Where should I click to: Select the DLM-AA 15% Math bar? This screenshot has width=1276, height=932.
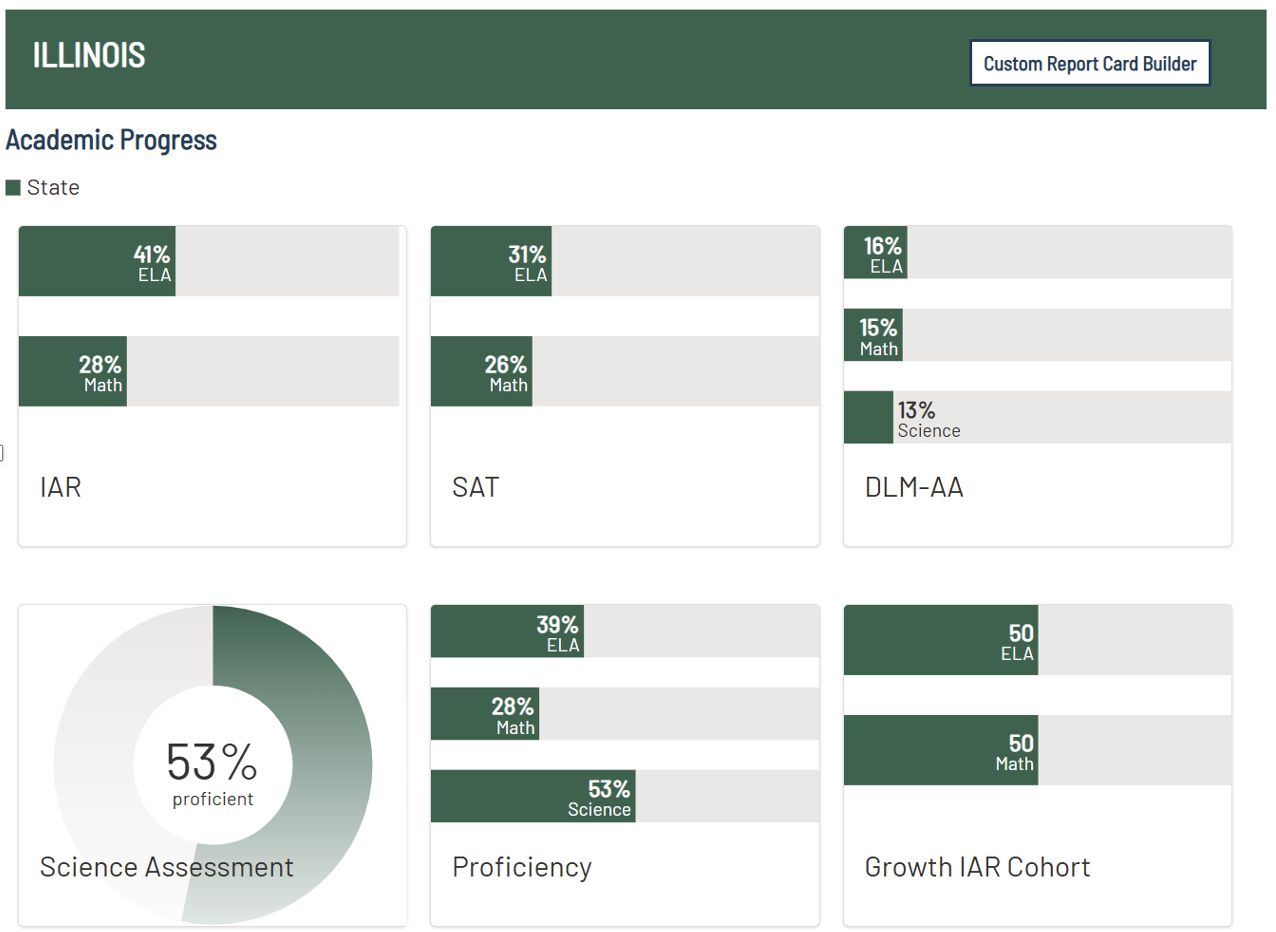point(873,335)
